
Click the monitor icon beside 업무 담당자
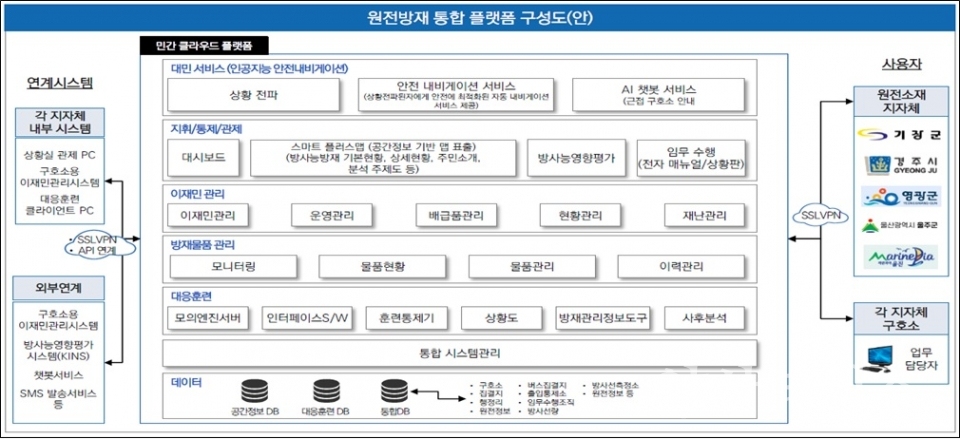pos(880,360)
